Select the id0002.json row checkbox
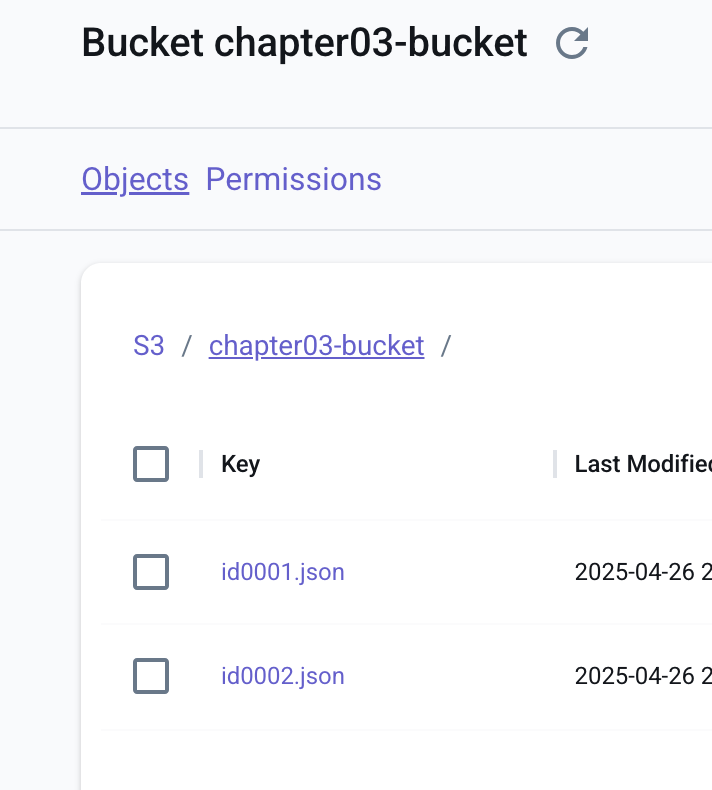Image resolution: width=712 pixels, height=790 pixels. (151, 677)
